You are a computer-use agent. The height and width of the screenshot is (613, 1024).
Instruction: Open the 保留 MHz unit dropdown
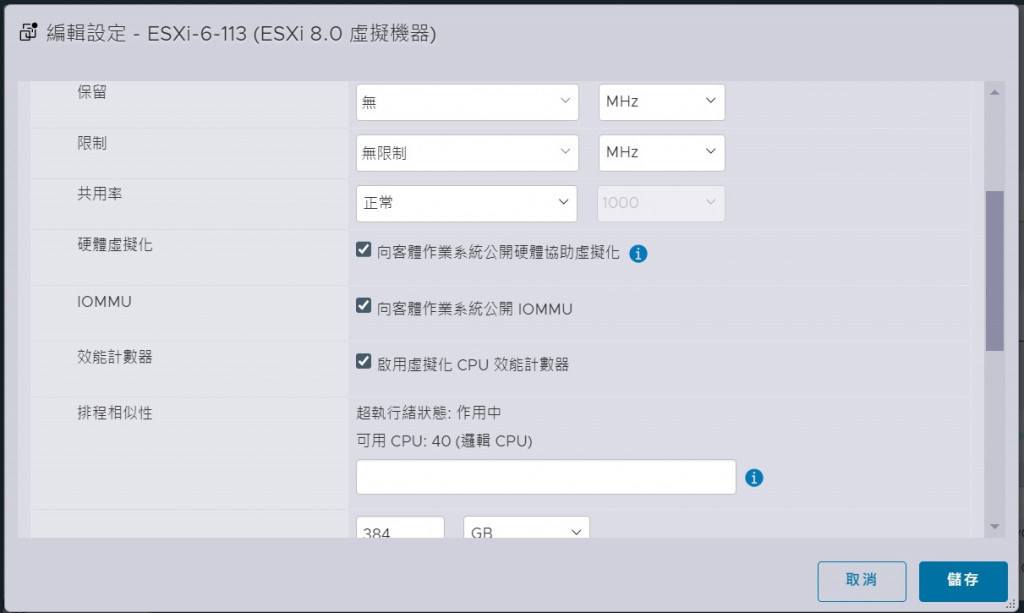point(662,102)
